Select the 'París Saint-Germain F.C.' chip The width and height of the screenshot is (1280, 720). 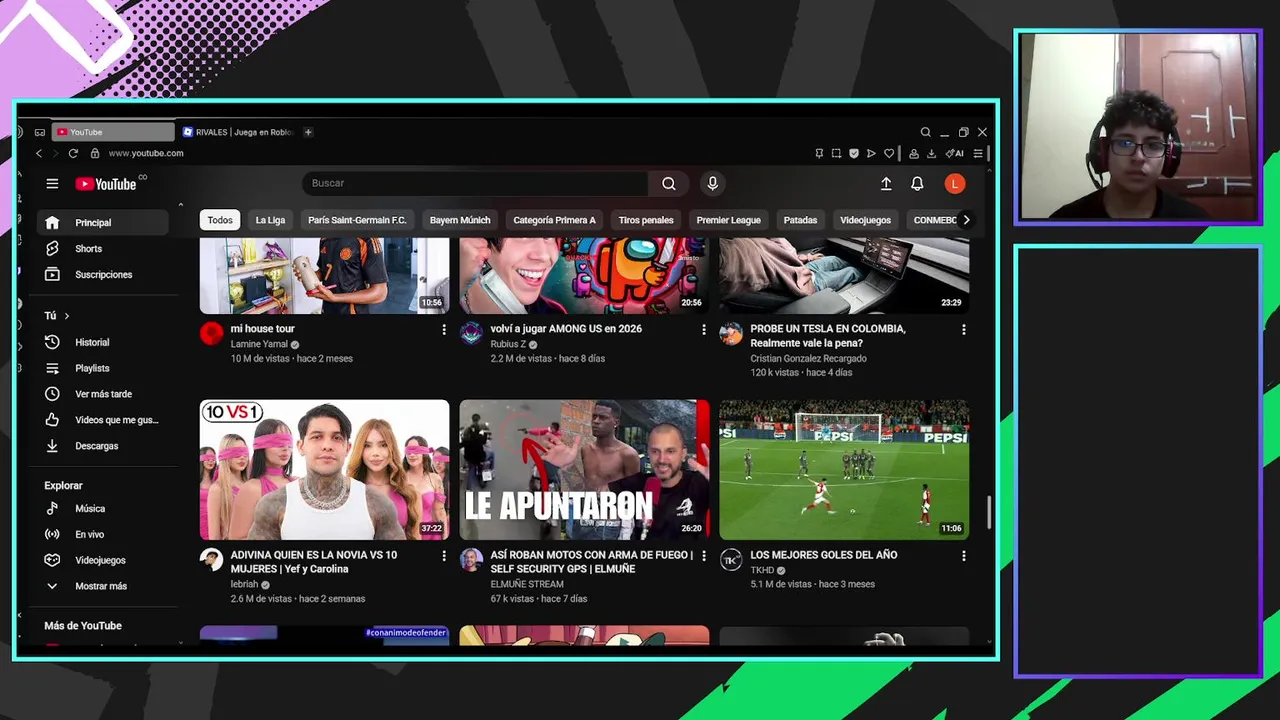[x=357, y=220]
